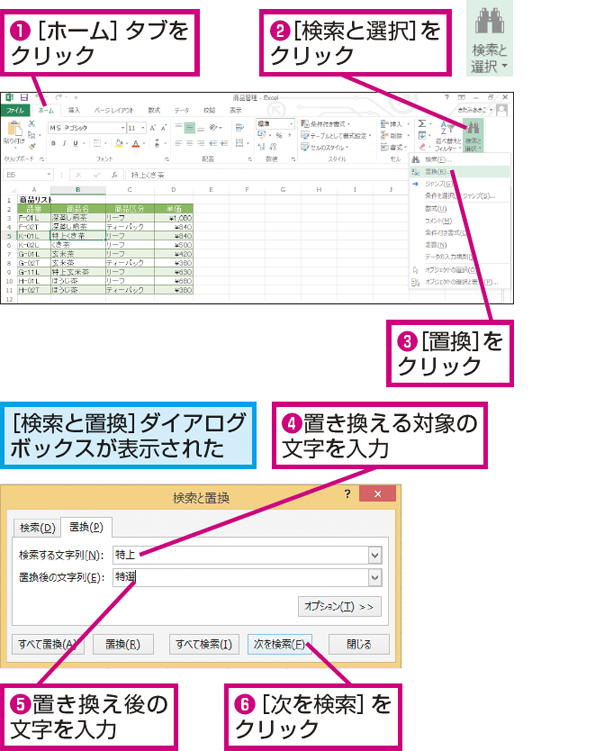Click the AutoSum Σ icon
The height and width of the screenshot is (751, 600).
coord(421,124)
